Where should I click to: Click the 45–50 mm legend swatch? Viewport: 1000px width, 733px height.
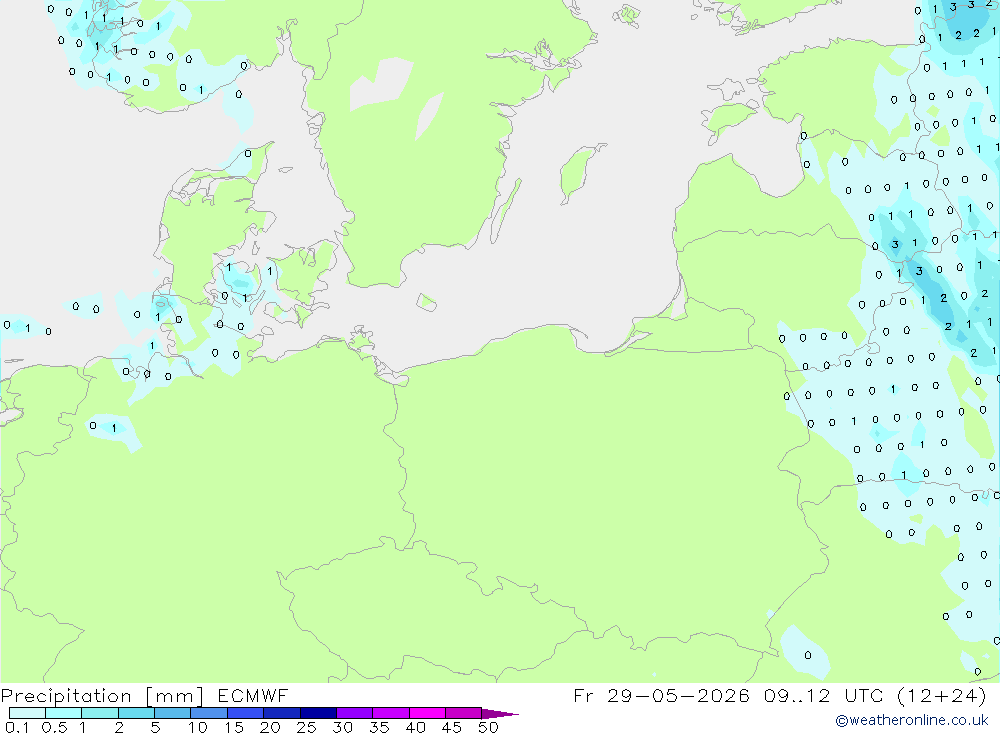pyautogui.click(x=464, y=713)
